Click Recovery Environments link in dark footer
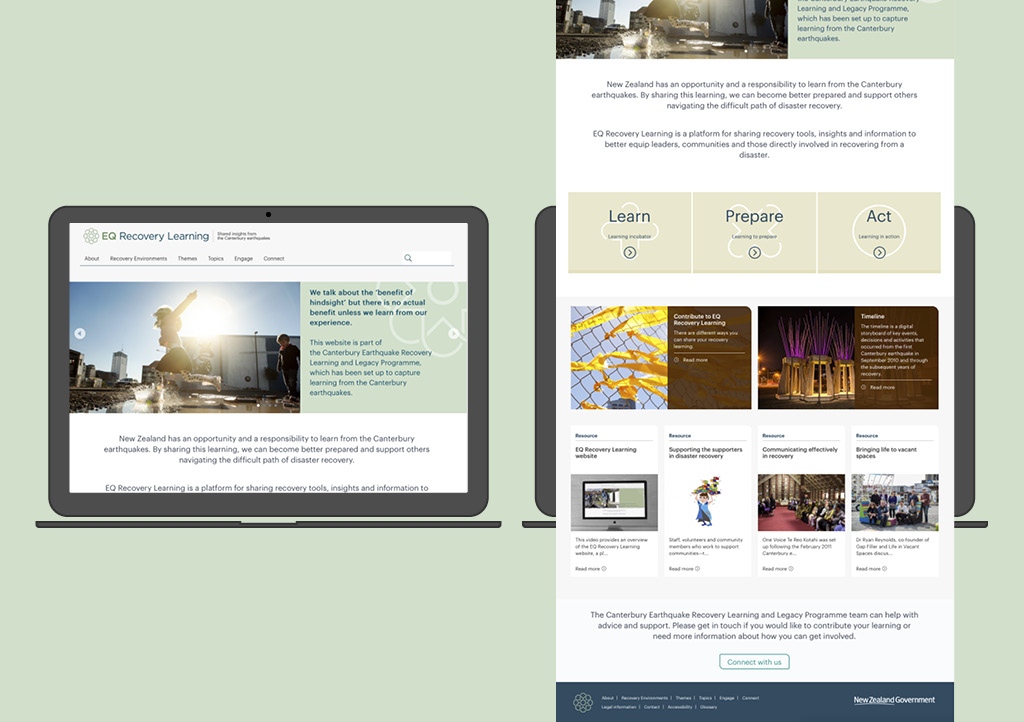1024x722 pixels. 645,698
